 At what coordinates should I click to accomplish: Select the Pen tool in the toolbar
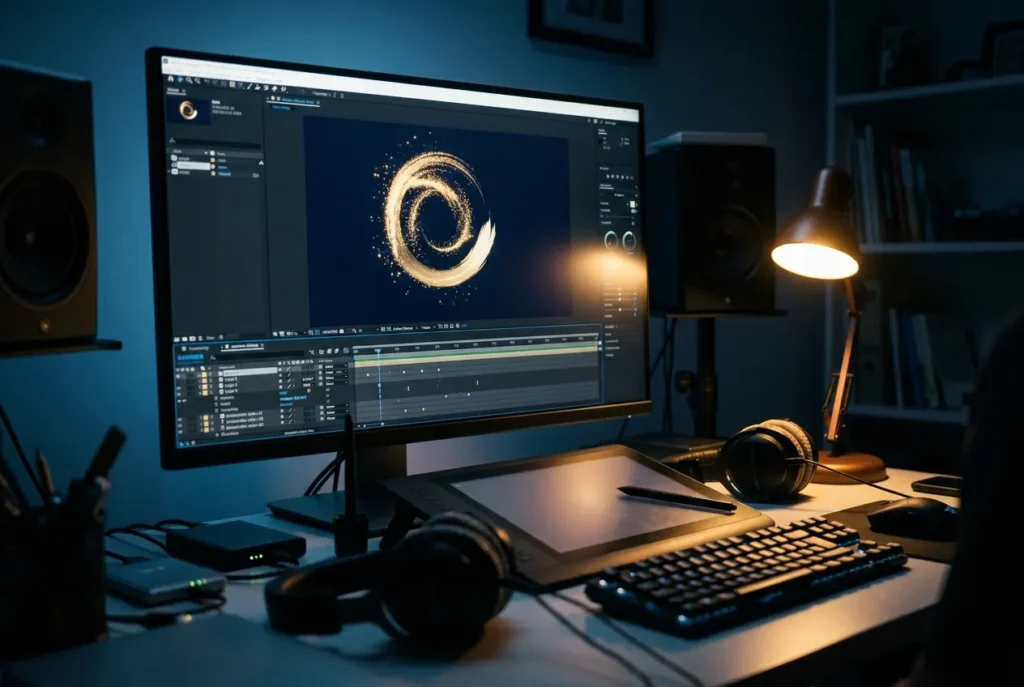tap(249, 86)
